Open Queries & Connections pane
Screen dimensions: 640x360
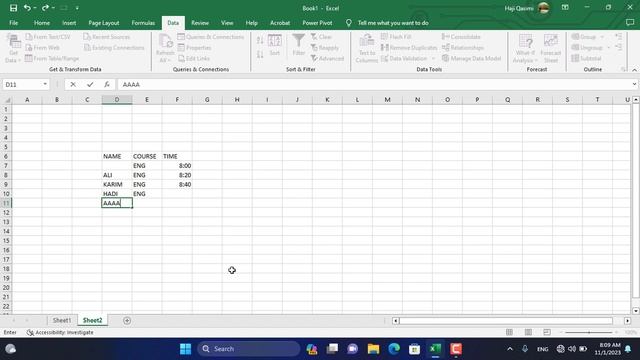click(211, 37)
